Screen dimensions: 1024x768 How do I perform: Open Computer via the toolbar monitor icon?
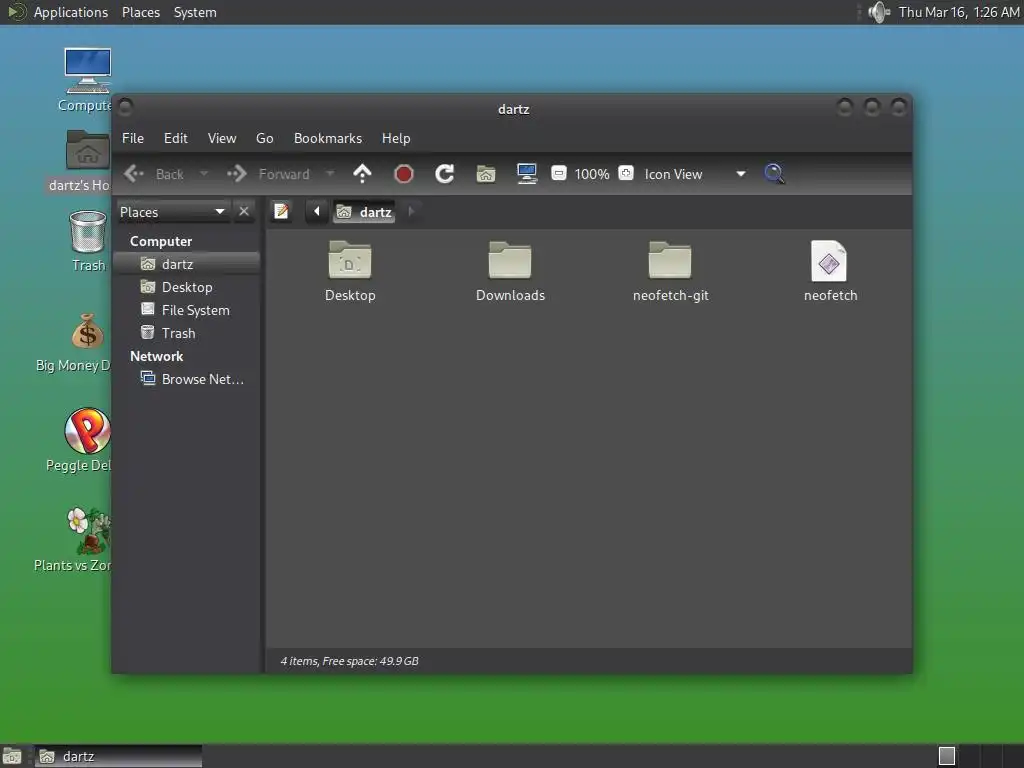(527, 174)
